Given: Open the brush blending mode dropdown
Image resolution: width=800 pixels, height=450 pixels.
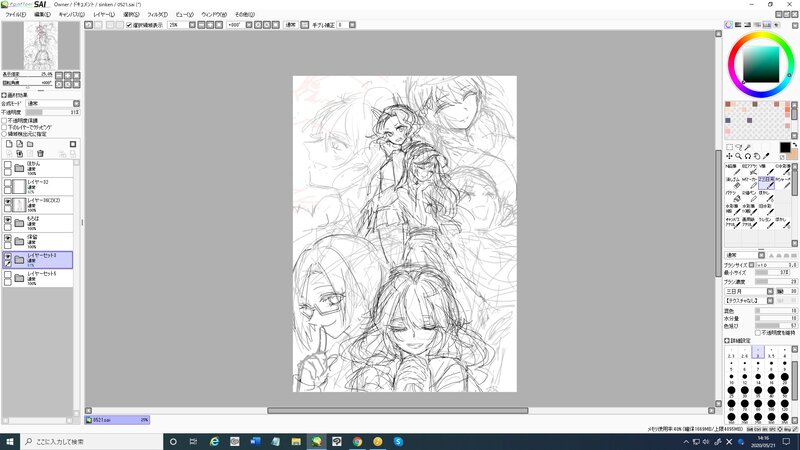Looking at the screenshot, I should click(x=761, y=255).
